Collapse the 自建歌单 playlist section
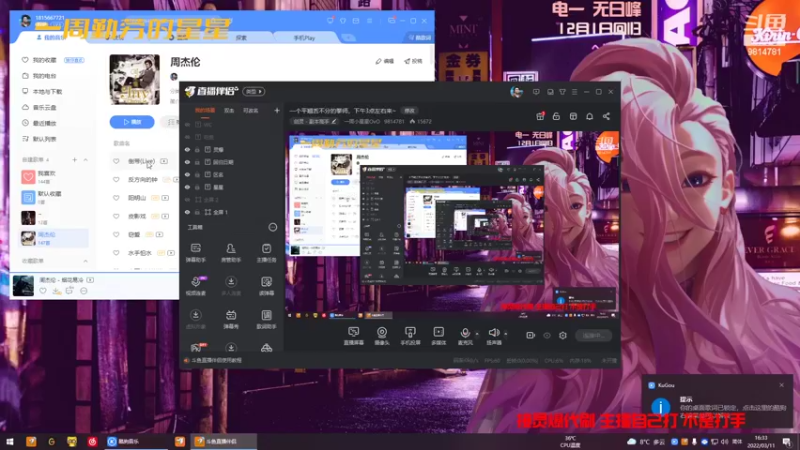Image resolution: width=800 pixels, height=450 pixels. [x=85, y=160]
